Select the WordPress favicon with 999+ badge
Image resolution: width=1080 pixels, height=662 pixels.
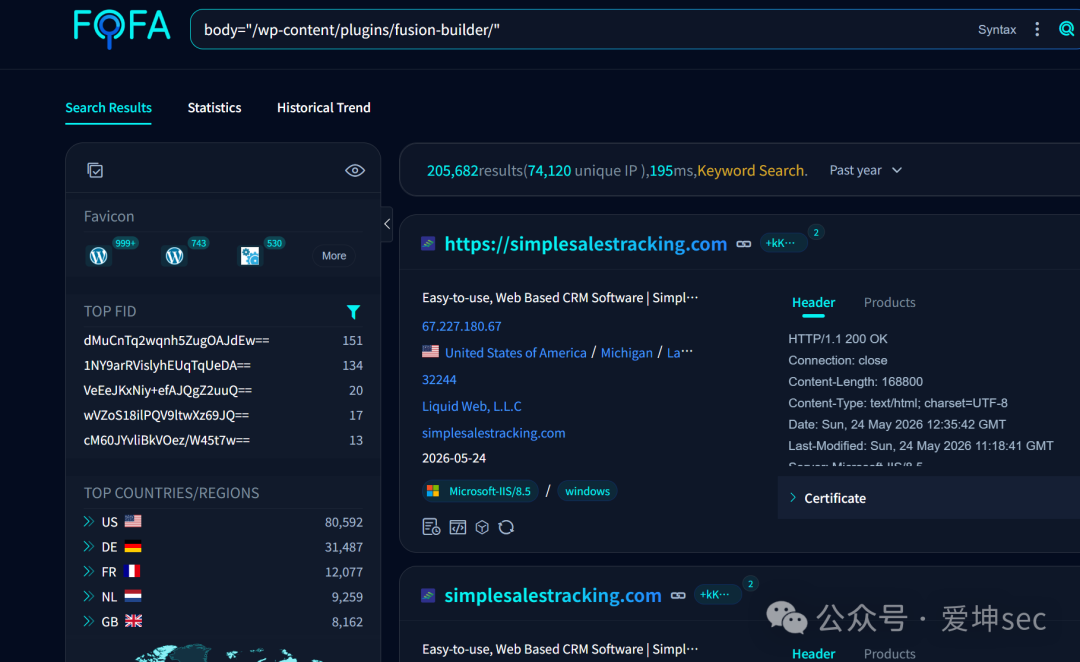(98, 256)
